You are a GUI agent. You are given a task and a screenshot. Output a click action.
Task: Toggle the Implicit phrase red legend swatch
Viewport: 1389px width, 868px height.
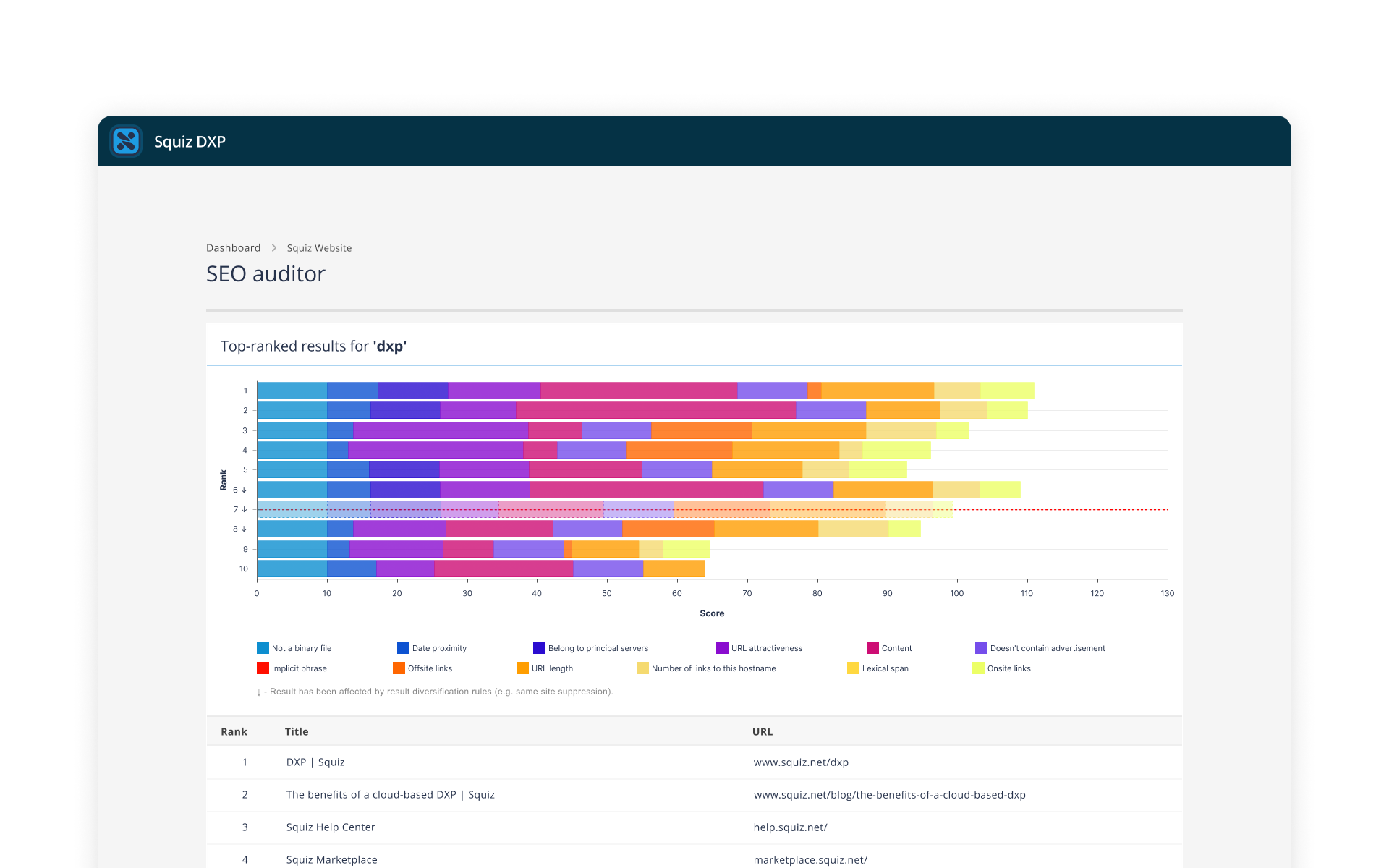(x=263, y=668)
